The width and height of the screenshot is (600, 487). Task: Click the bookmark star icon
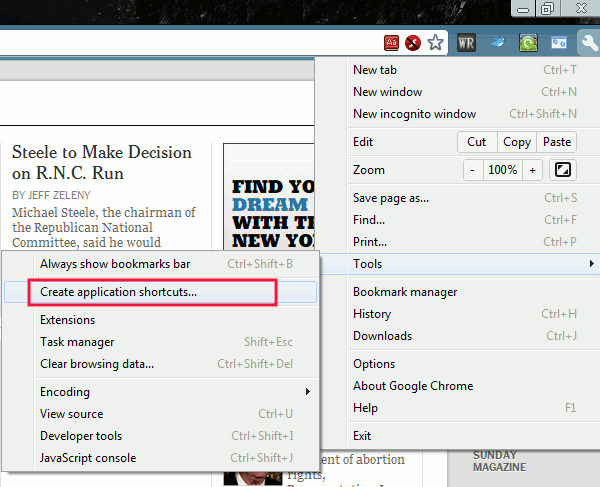435,42
